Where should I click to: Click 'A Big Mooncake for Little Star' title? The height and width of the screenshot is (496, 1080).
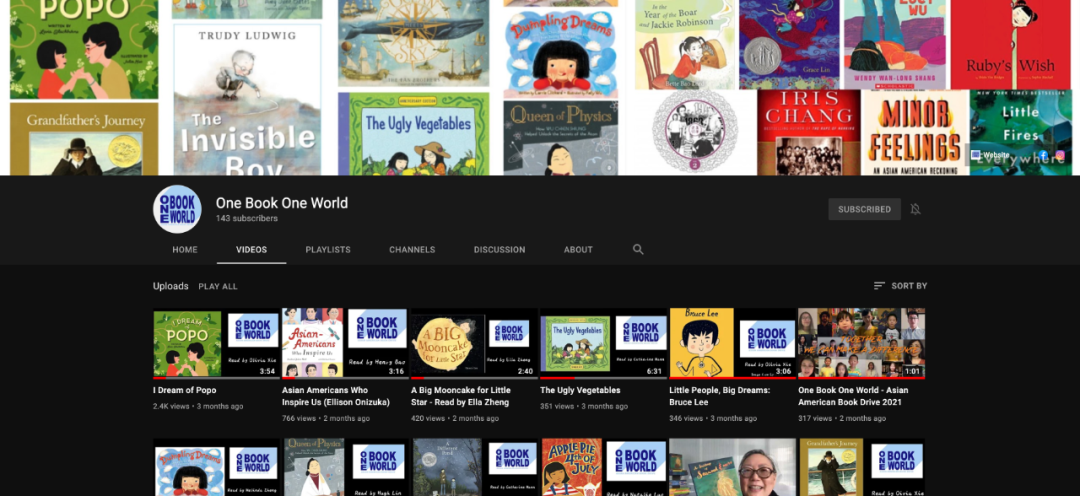[461, 396]
